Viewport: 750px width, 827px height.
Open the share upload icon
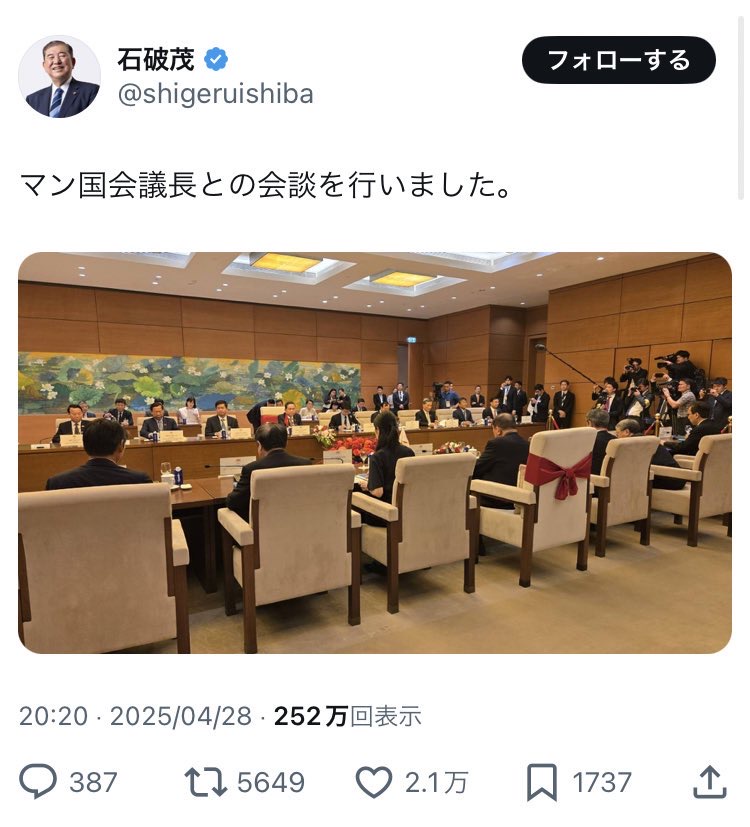(709, 782)
